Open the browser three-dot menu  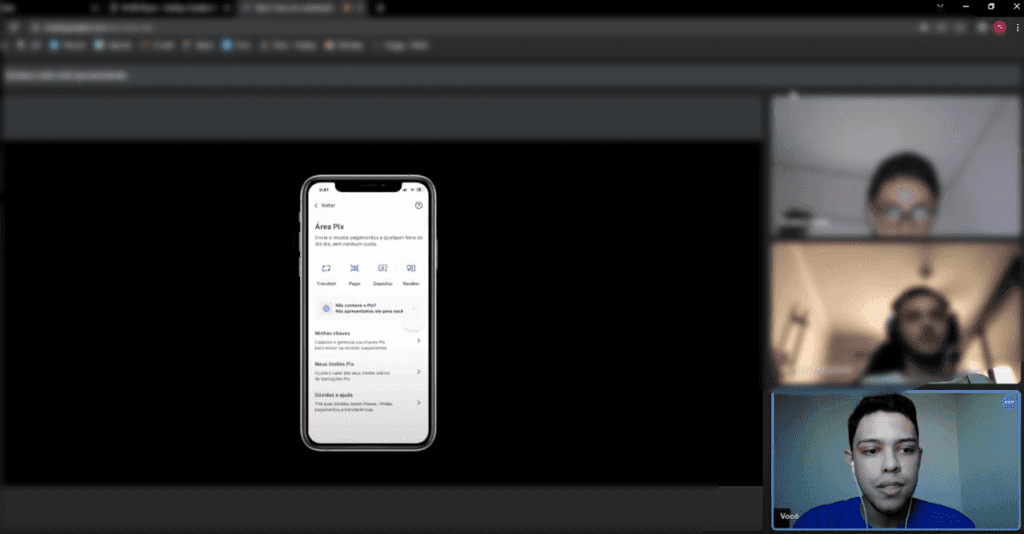pos(1017,27)
